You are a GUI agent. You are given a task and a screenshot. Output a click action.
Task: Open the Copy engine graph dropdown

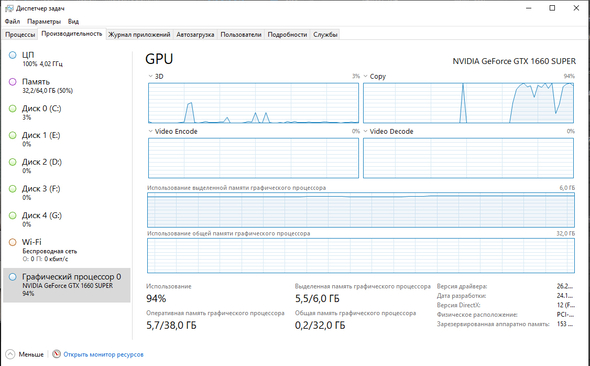coord(365,76)
